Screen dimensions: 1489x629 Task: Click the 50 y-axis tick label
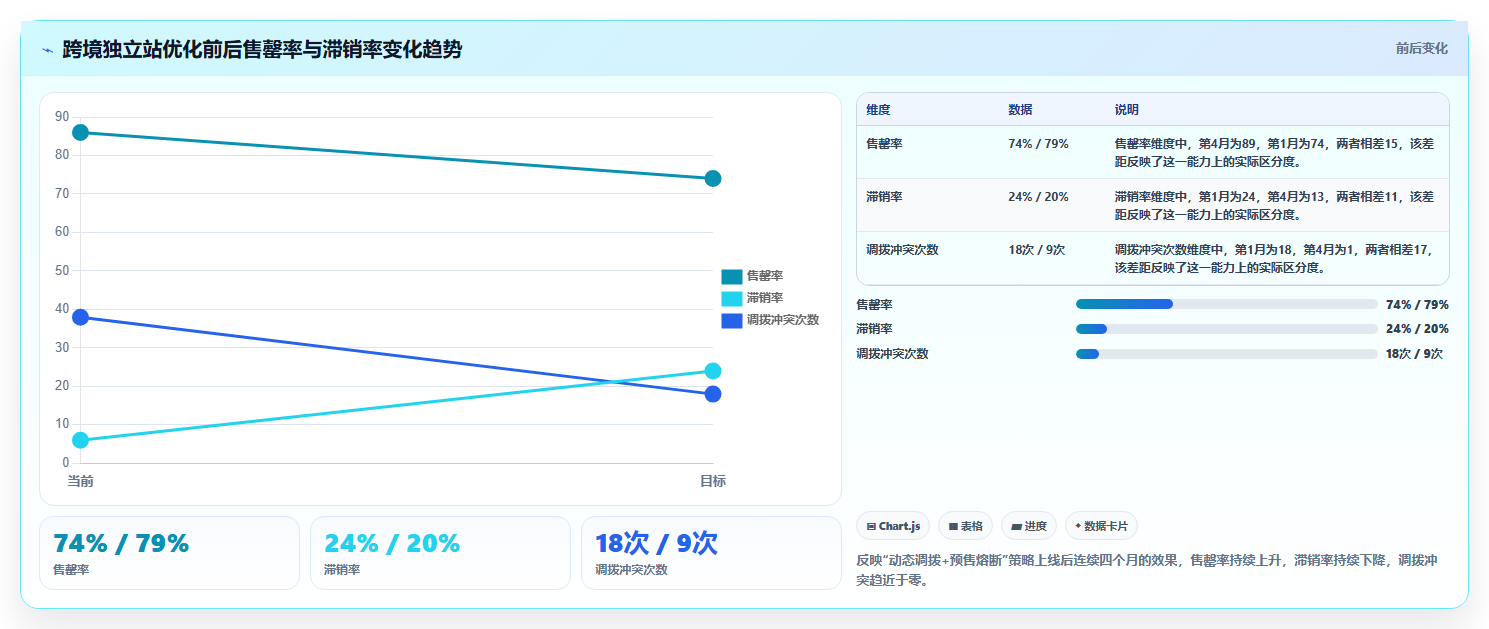click(62, 271)
